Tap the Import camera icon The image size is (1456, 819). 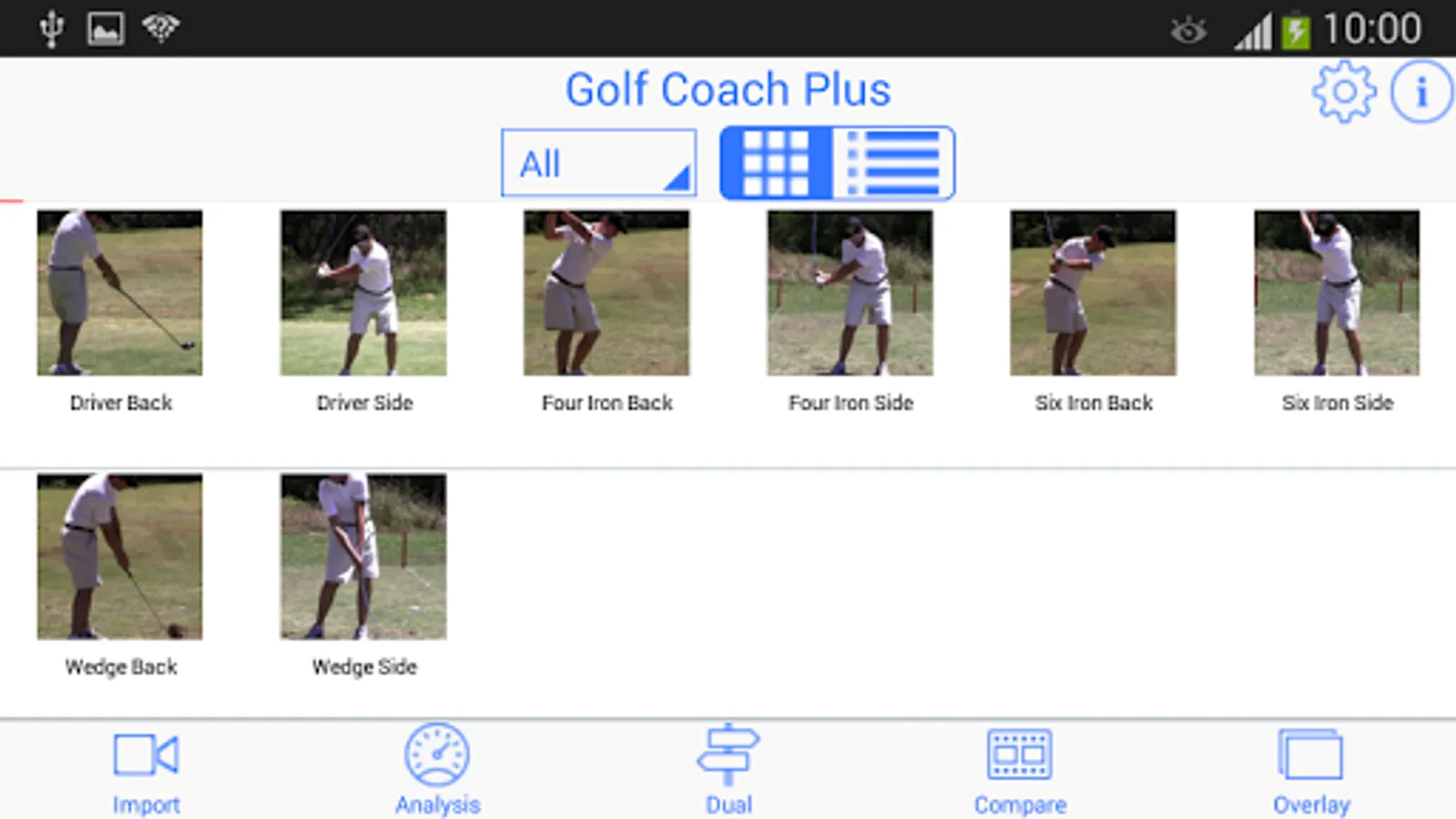click(x=146, y=754)
